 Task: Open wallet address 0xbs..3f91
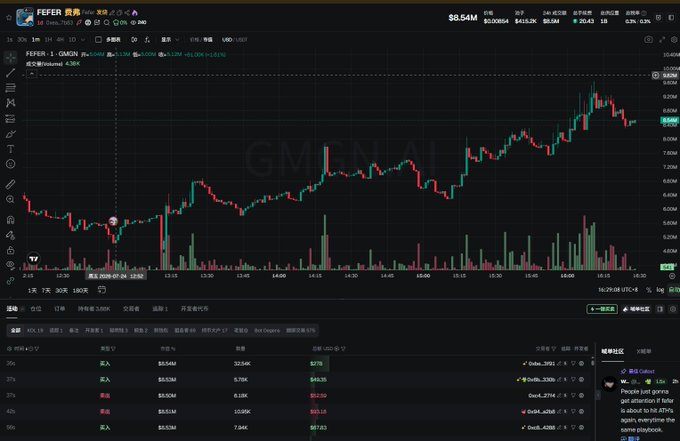coord(541,363)
